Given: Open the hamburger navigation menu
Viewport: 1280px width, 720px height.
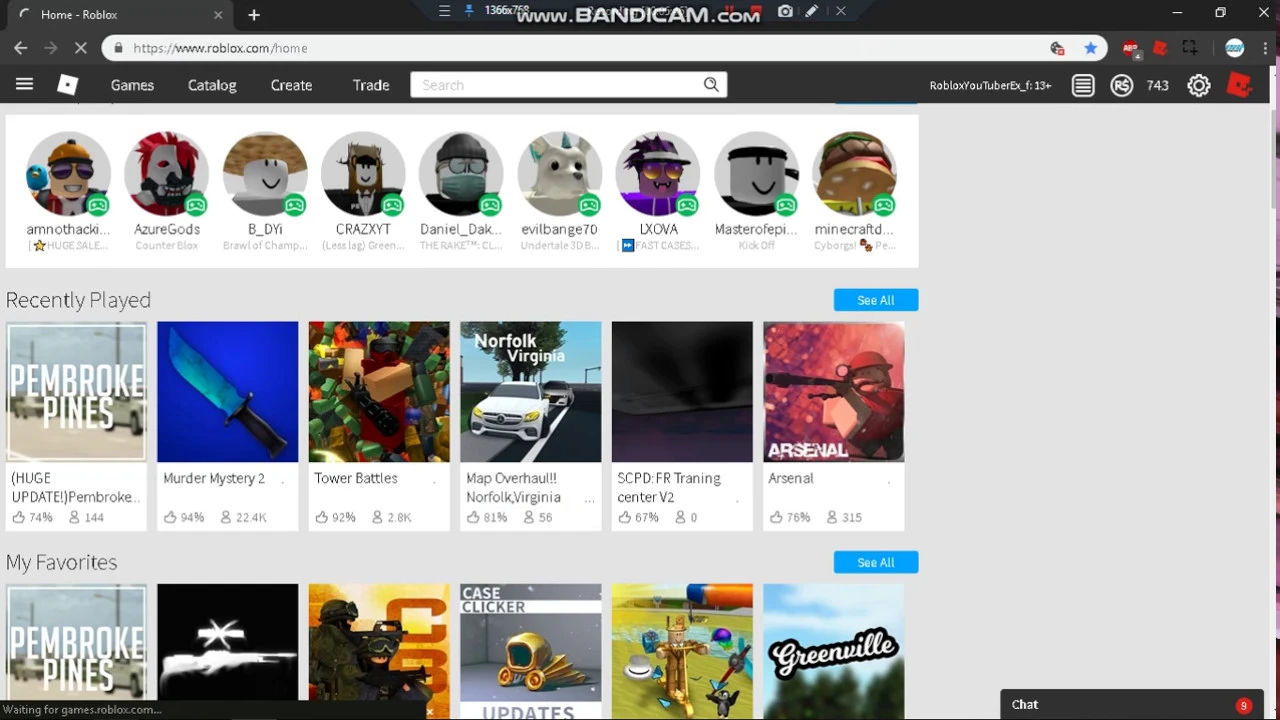Looking at the screenshot, I should click(24, 85).
